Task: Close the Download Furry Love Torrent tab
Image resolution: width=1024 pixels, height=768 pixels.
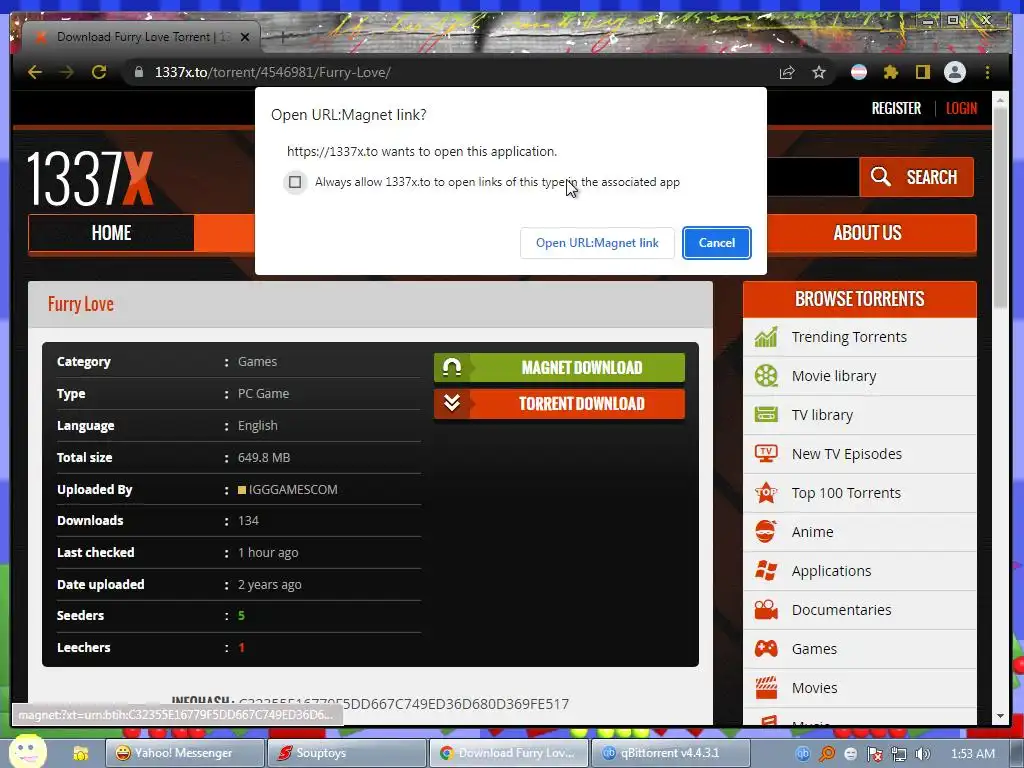Action: [x=245, y=37]
